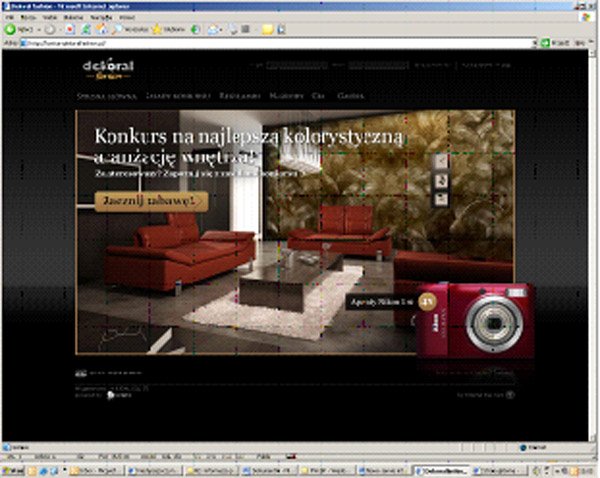
Task: Click the History icon in toolbar
Action: (x=195, y=29)
